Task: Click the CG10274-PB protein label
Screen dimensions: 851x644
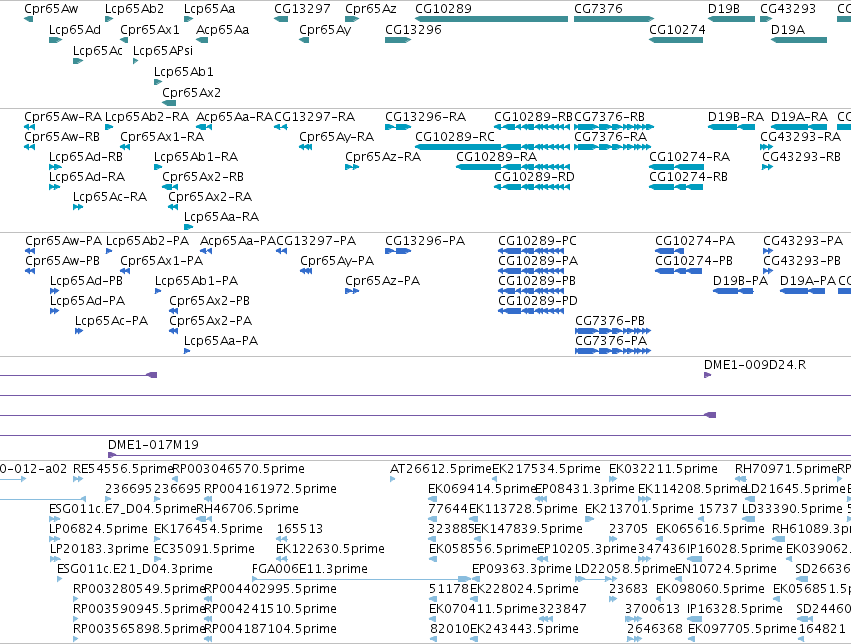Action: (x=694, y=261)
